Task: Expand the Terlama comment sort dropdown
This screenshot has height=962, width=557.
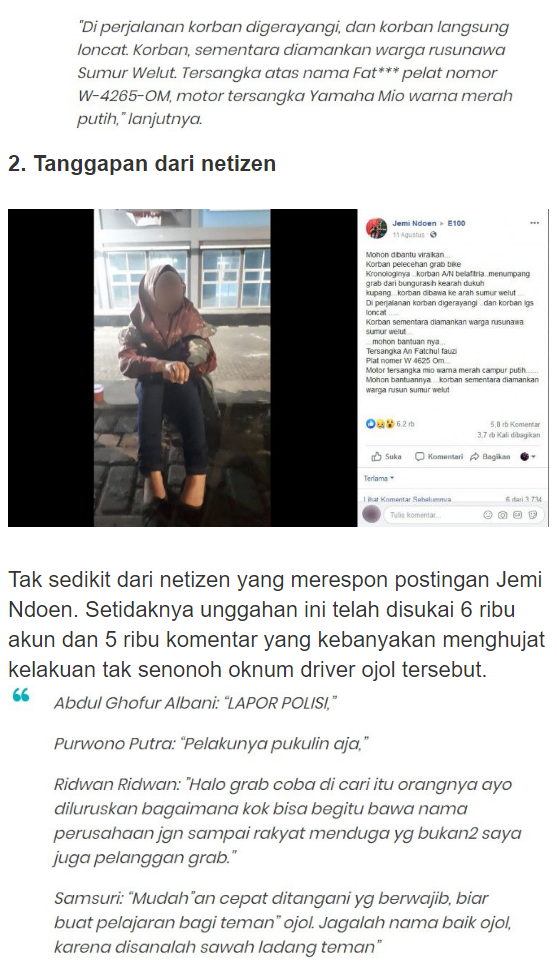Action: coord(379,478)
